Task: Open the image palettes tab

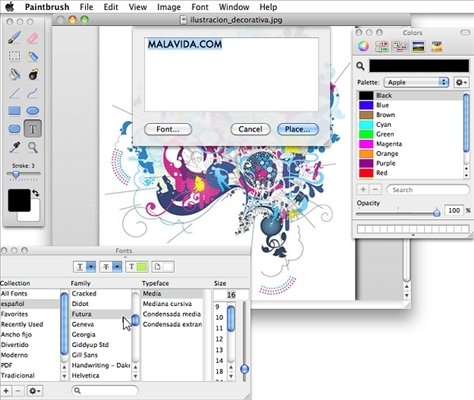Action: 418,46
